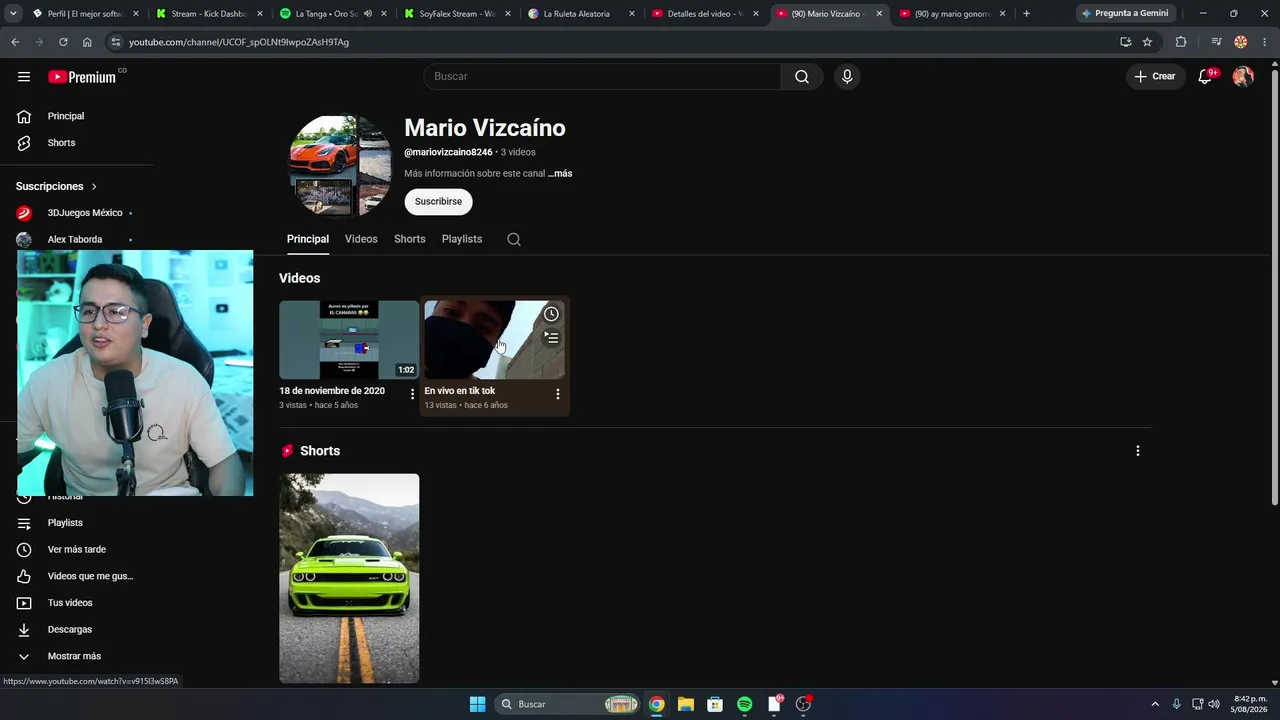This screenshot has width=1280, height=720.
Task: Open the browser tab search dropdown
Action: click(x=13, y=14)
